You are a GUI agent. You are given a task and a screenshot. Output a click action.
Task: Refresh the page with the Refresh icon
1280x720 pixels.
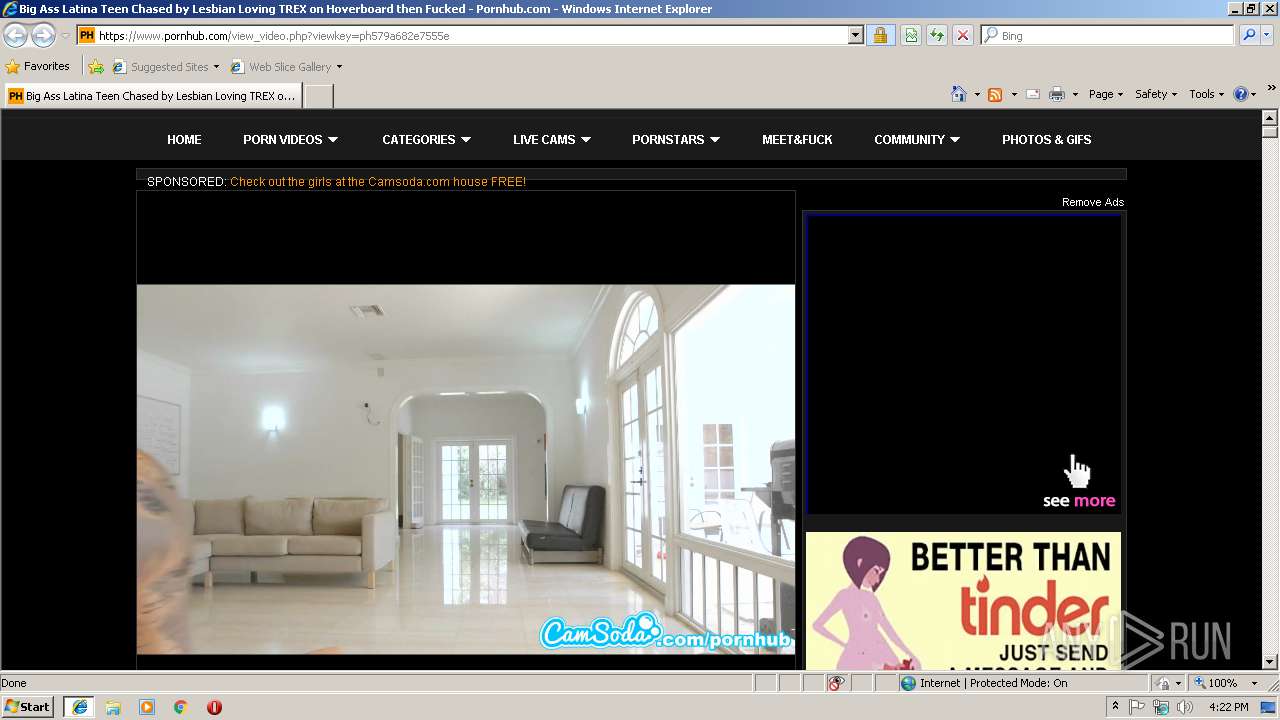[937, 36]
